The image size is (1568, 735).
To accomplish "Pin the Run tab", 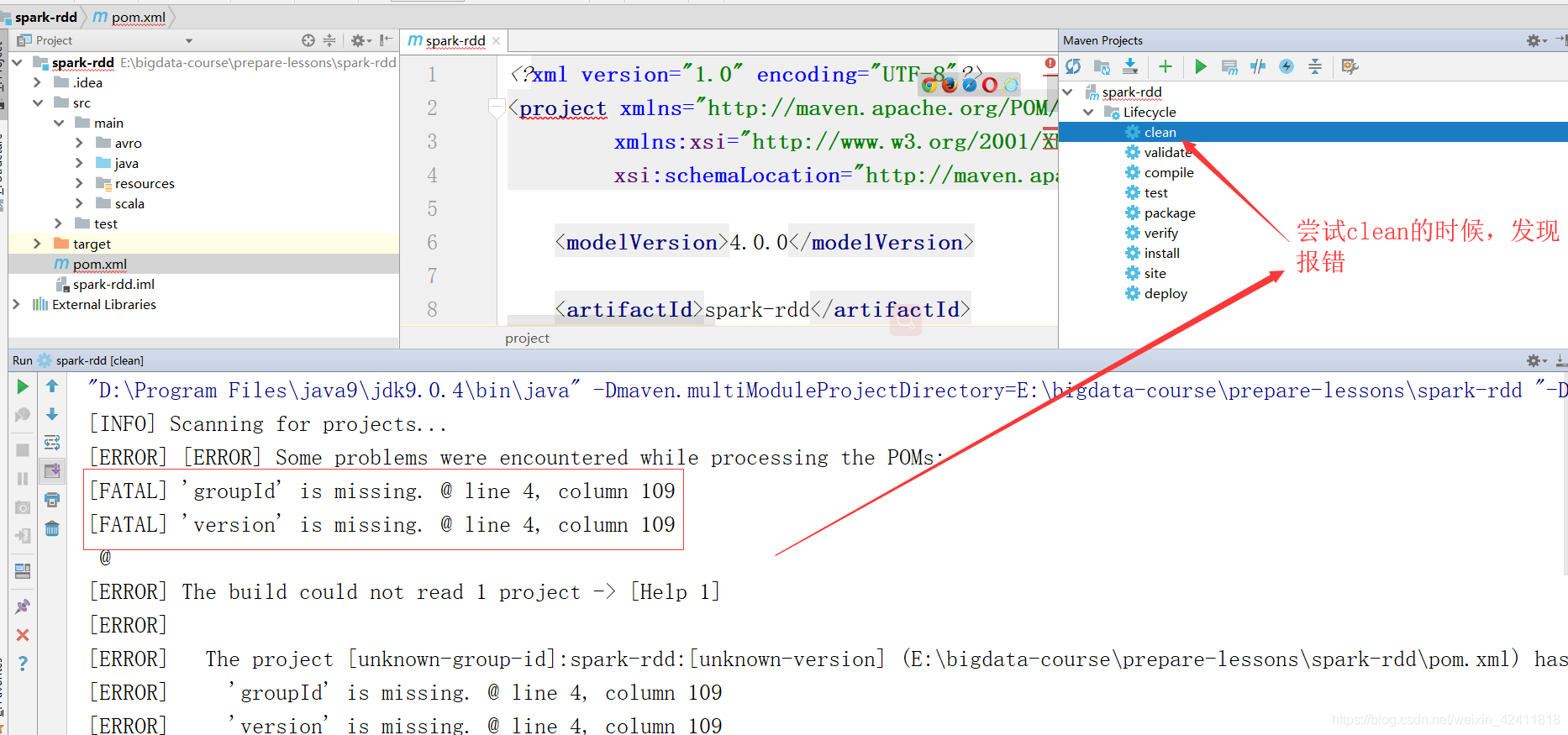I will click(23, 606).
